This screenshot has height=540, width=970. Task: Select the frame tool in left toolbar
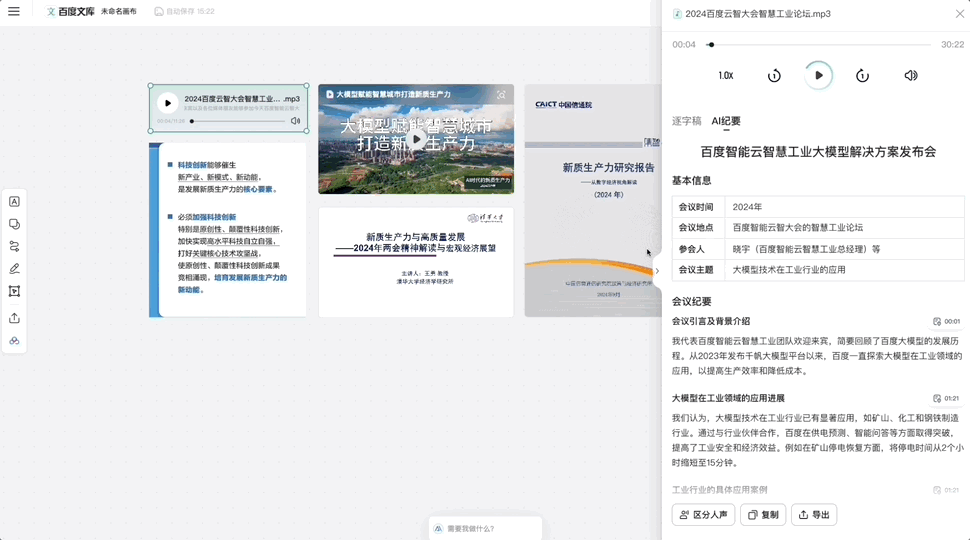[x=14, y=291]
